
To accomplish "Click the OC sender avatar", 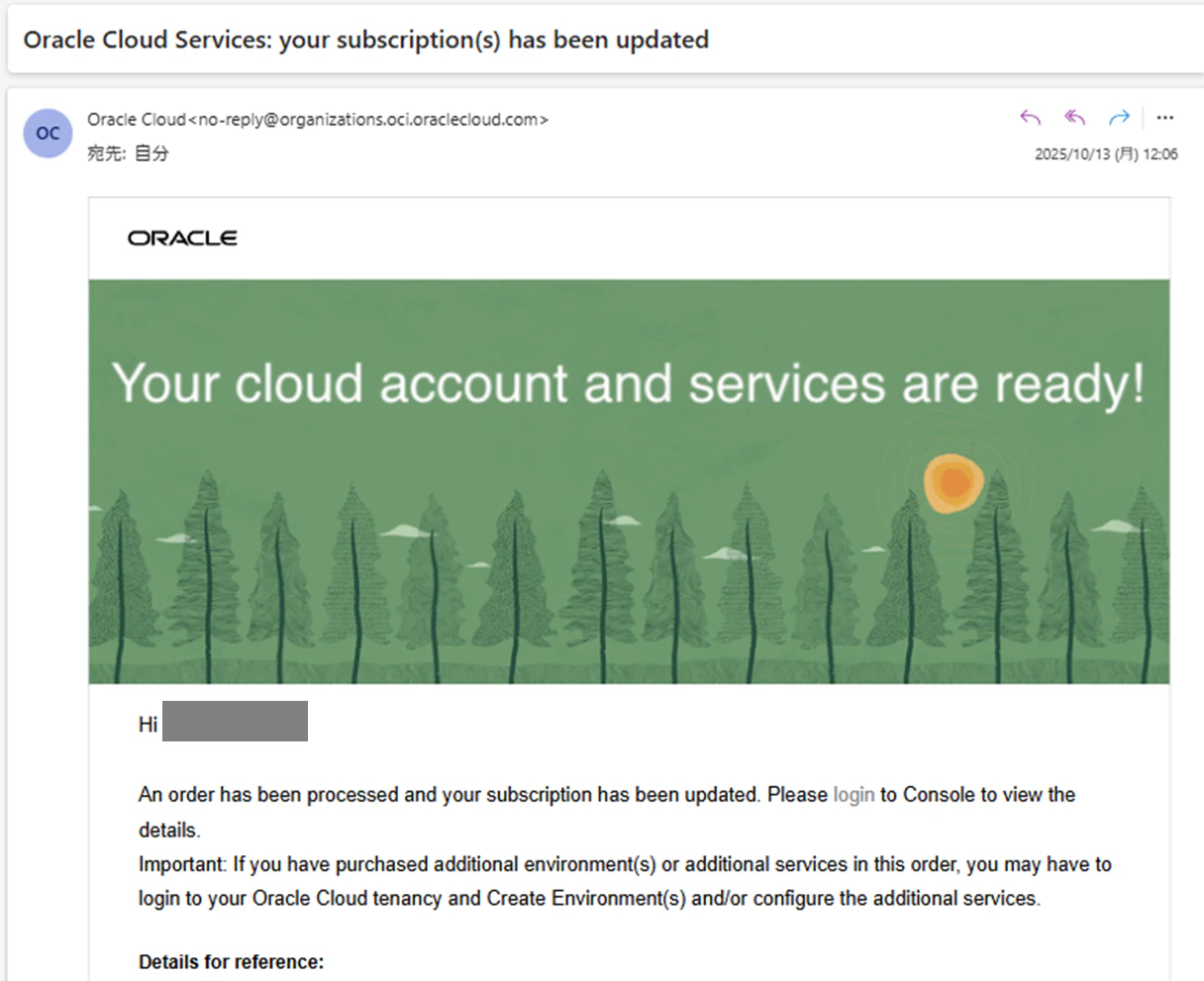I will pyautogui.click(x=48, y=134).
